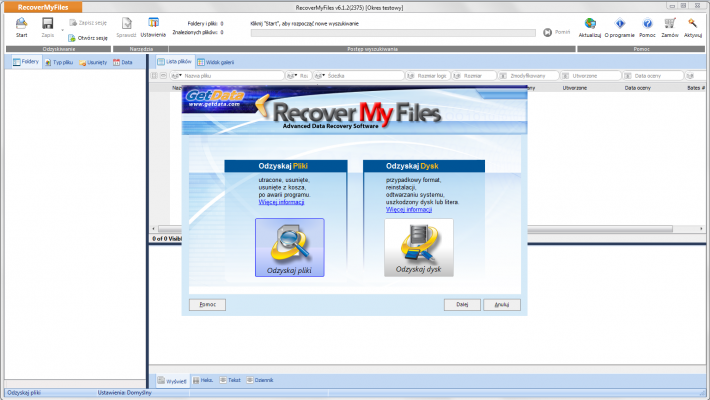This screenshot has width=710, height=400.
Task: Click the Start scan toolbar icon
Action: (21, 24)
